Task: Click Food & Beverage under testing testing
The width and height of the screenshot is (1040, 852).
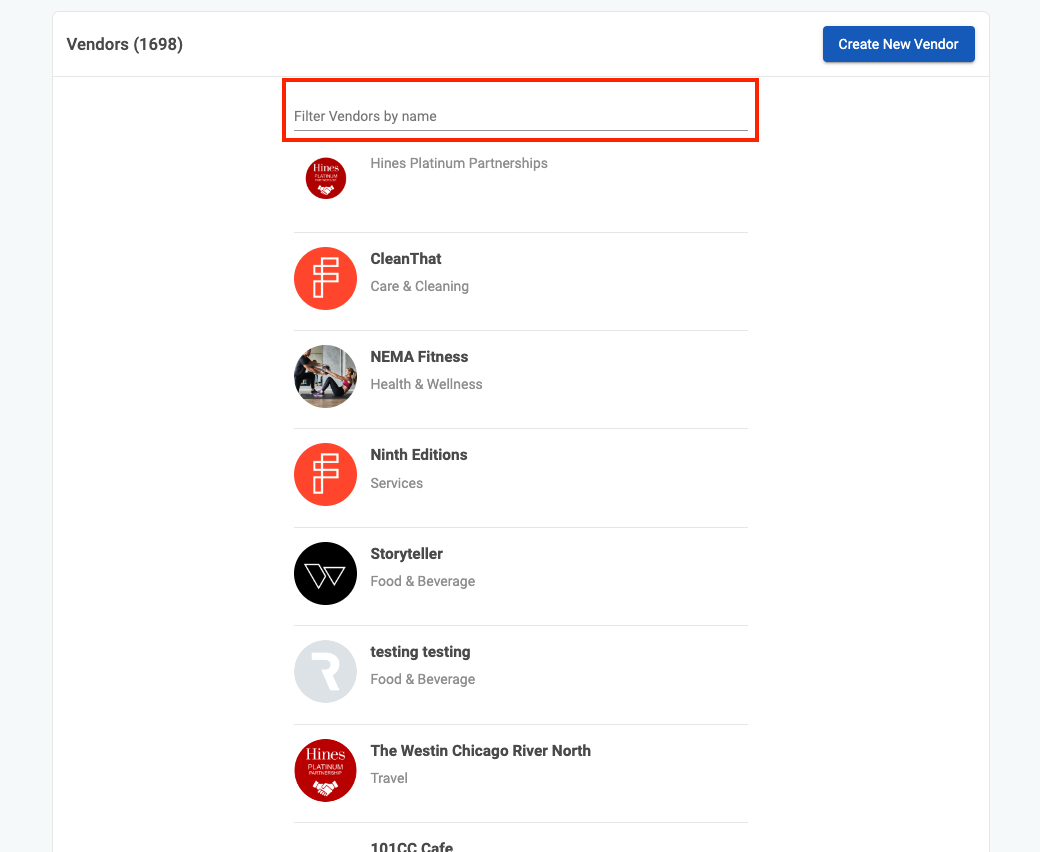Action: pyautogui.click(x=422, y=680)
